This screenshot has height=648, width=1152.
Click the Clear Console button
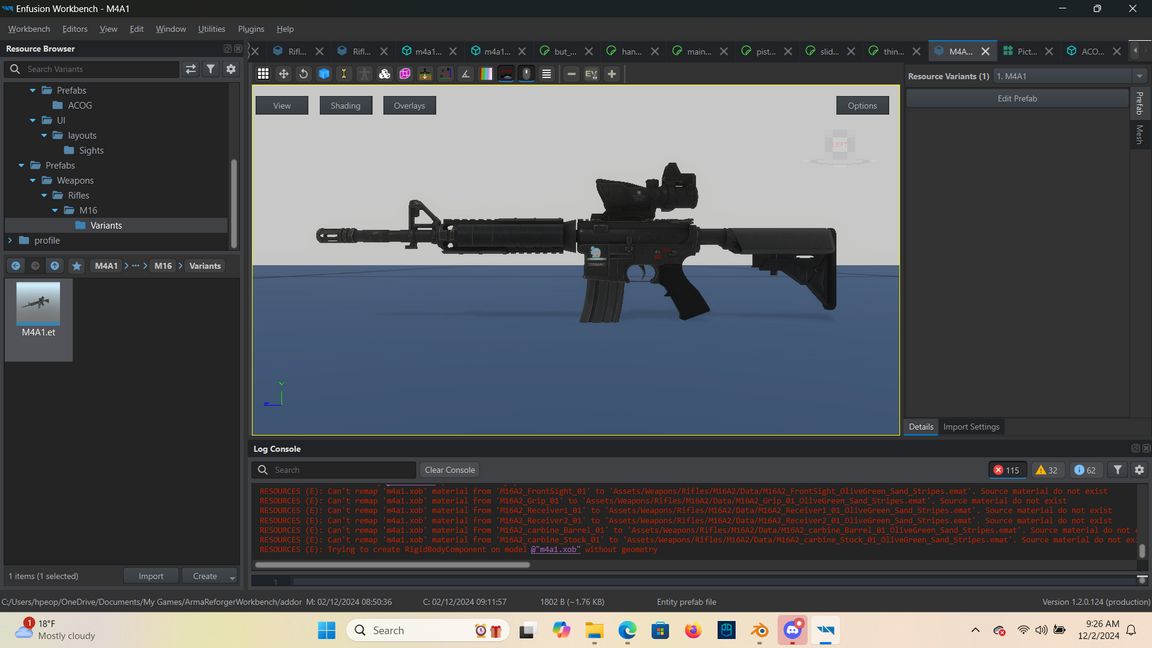tap(449, 470)
